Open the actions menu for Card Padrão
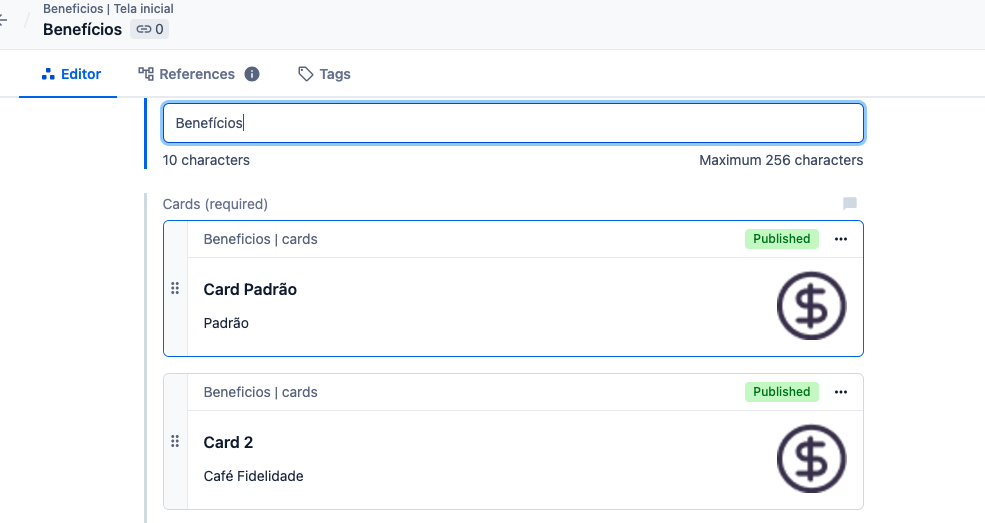The image size is (985, 523). point(840,239)
